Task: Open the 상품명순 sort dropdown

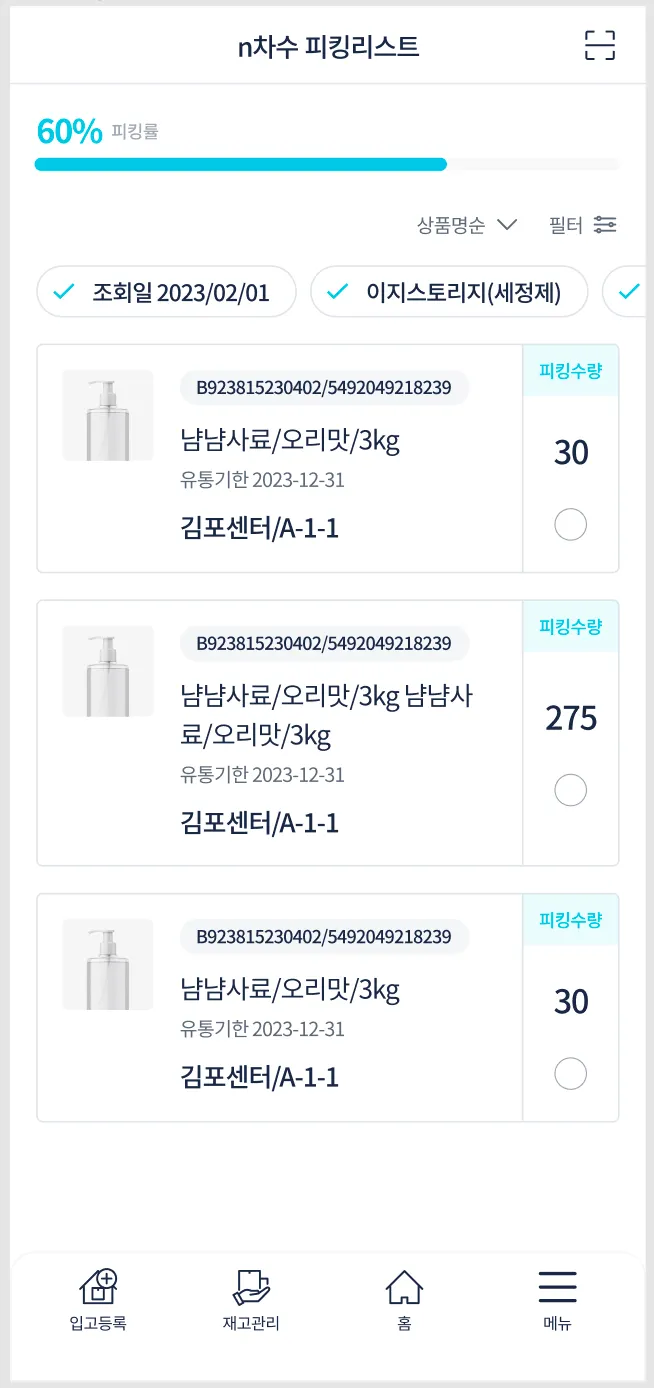Action: (x=451, y=225)
